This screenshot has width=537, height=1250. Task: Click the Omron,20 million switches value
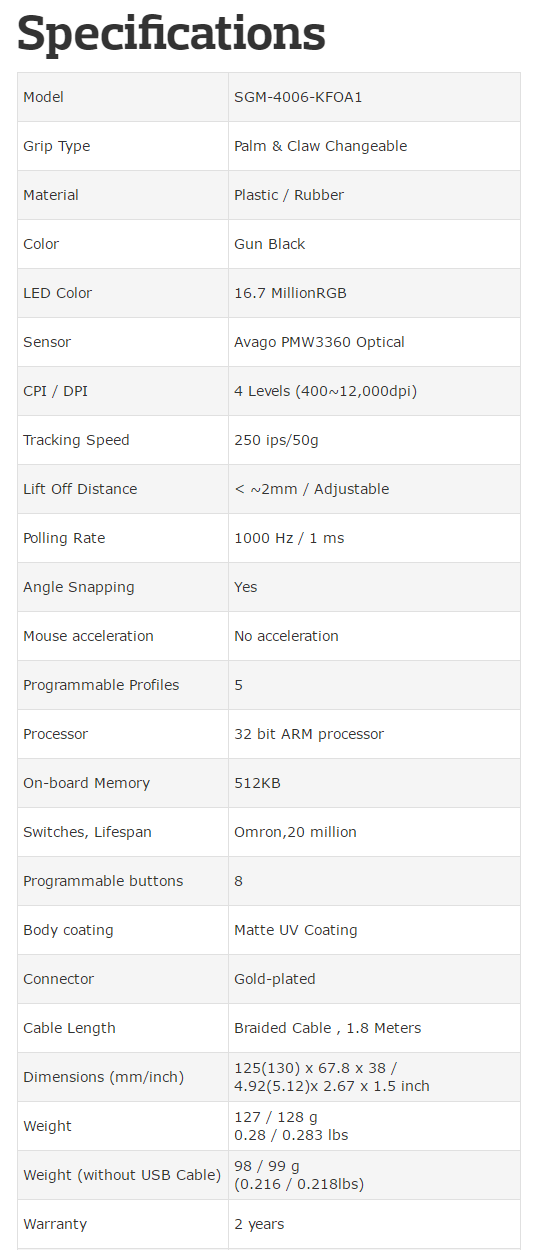[295, 832]
